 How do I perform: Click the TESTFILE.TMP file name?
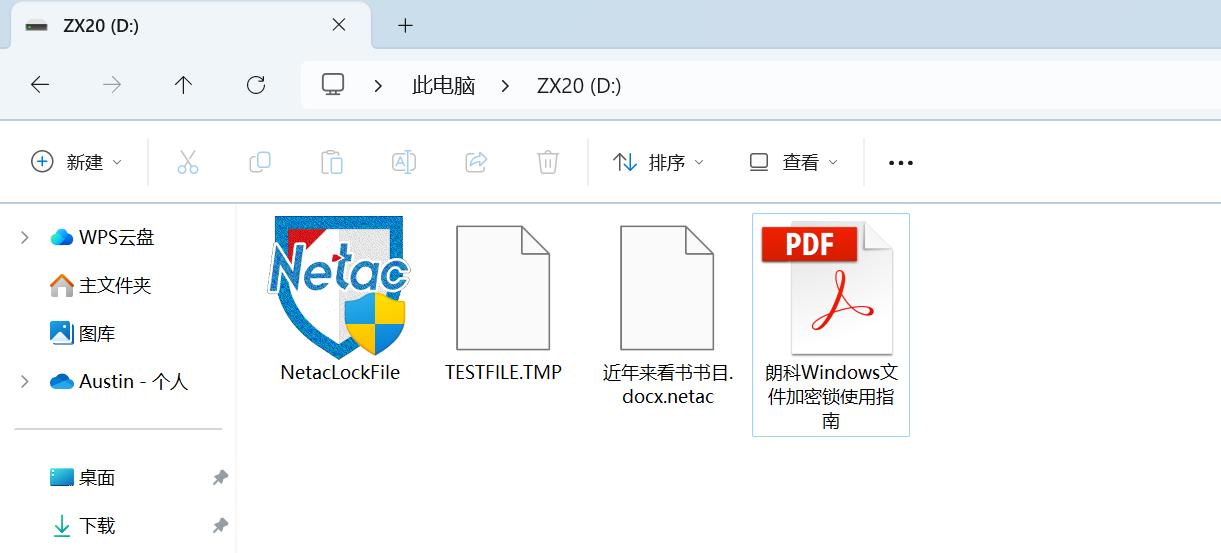[503, 372]
